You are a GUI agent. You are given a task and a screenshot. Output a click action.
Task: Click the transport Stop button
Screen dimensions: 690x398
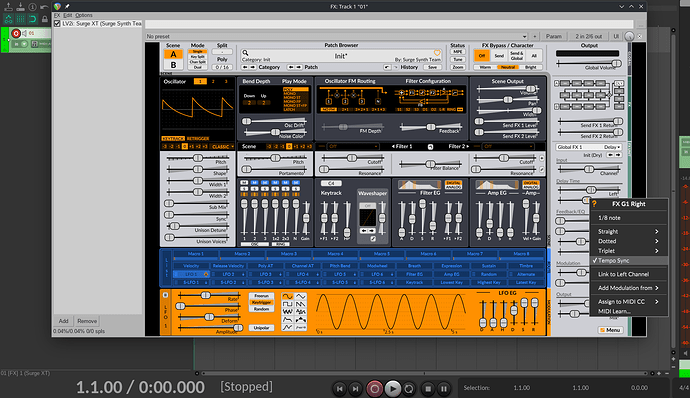(x=428, y=389)
